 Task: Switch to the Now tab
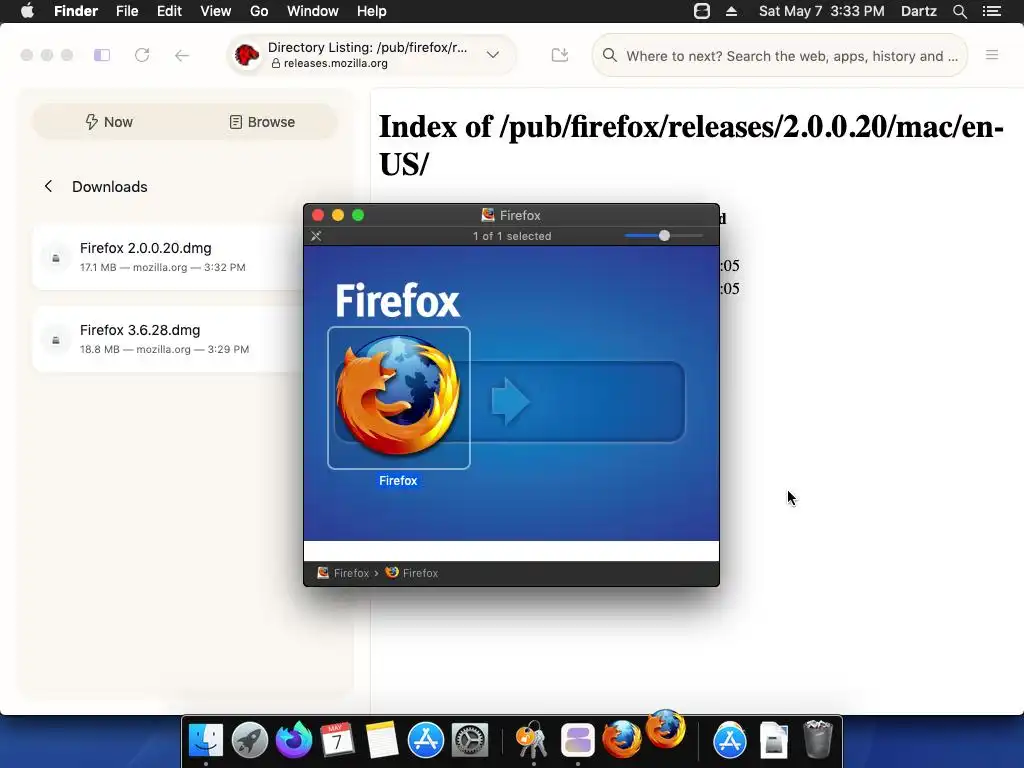(109, 122)
